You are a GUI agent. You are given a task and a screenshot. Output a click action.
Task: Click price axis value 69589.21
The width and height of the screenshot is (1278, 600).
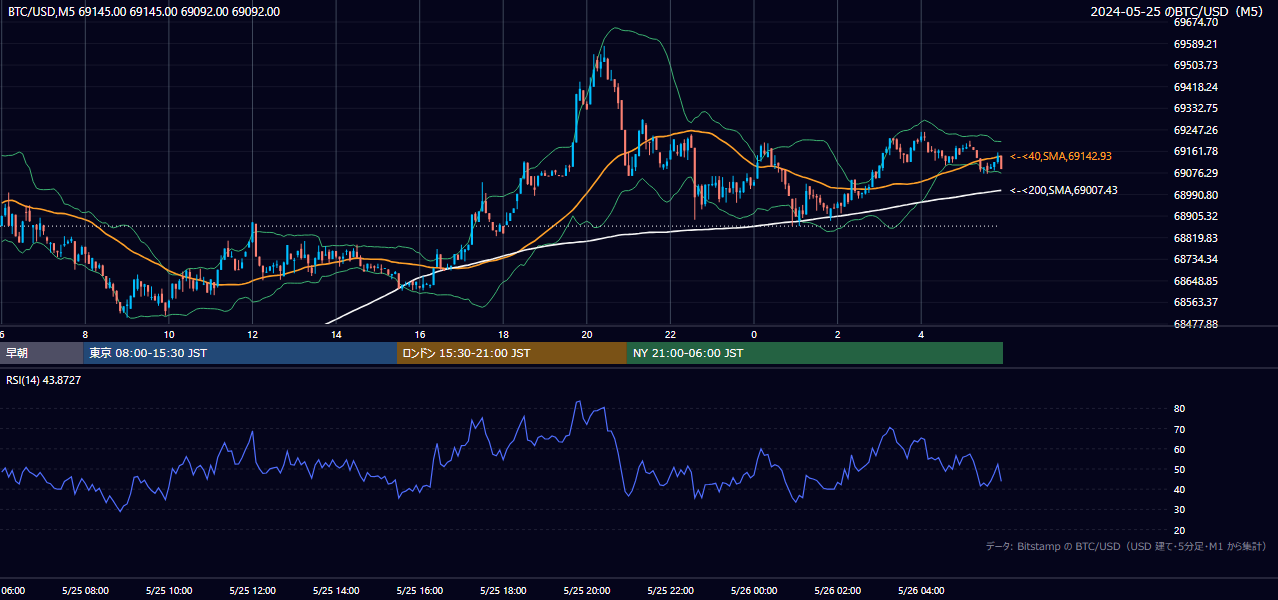click(1195, 44)
